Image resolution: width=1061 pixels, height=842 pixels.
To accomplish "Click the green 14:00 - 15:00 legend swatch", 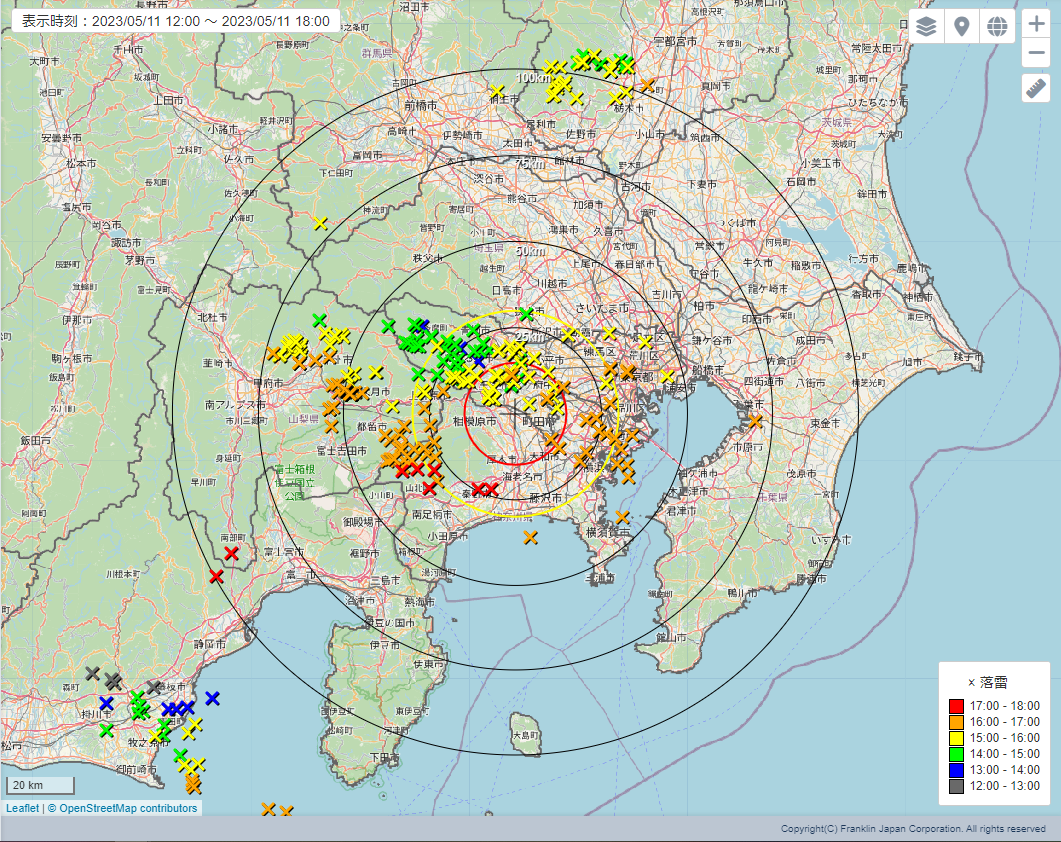I will [956, 755].
